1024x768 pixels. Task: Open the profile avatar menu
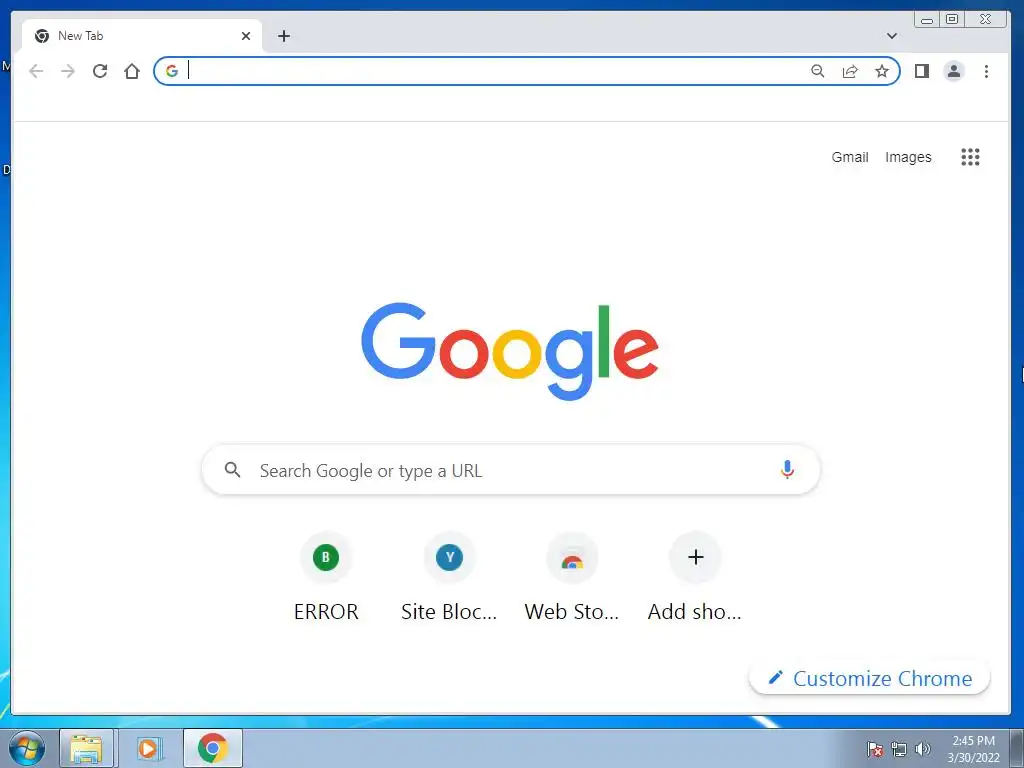coord(953,71)
